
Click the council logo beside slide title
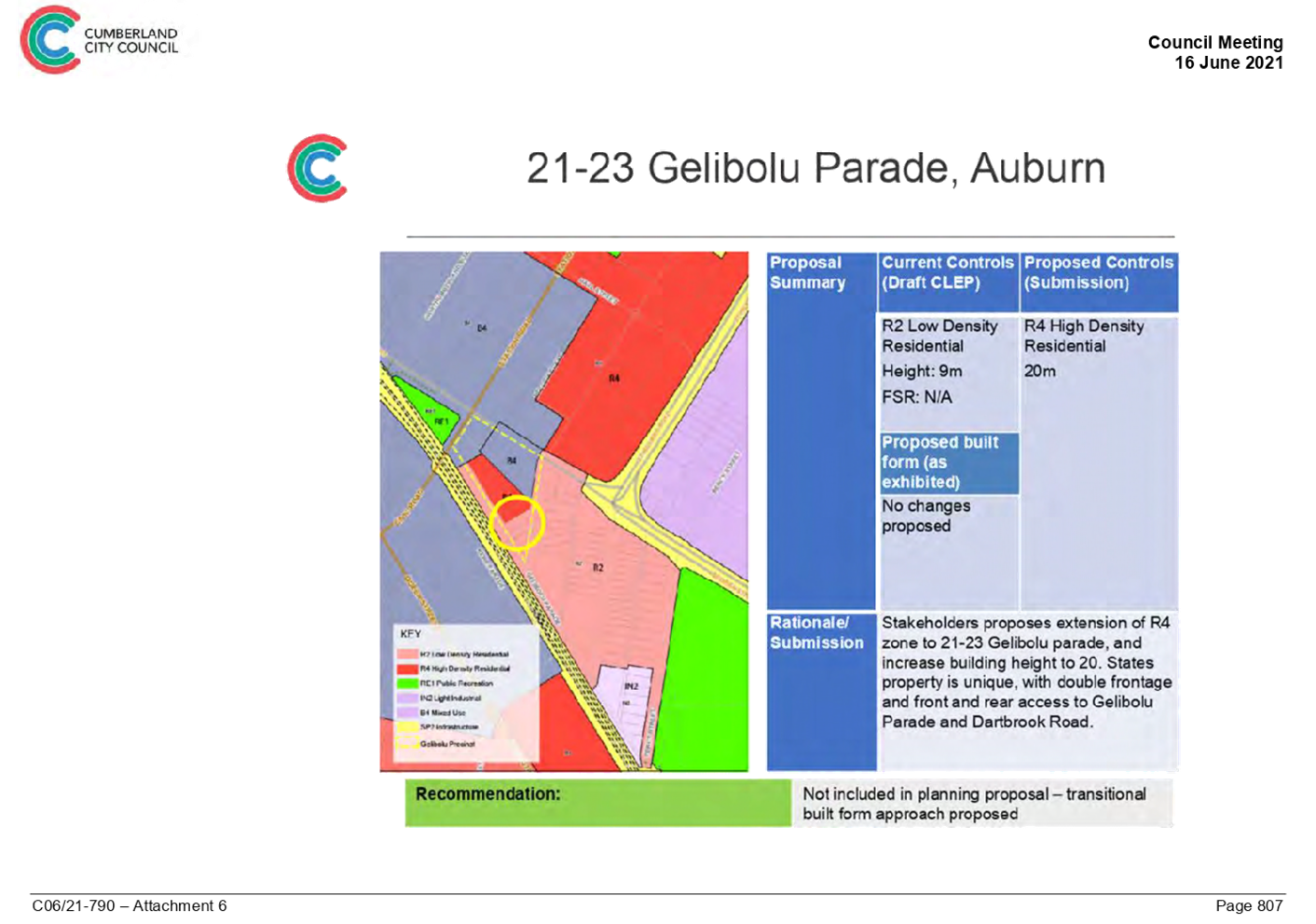[318, 169]
